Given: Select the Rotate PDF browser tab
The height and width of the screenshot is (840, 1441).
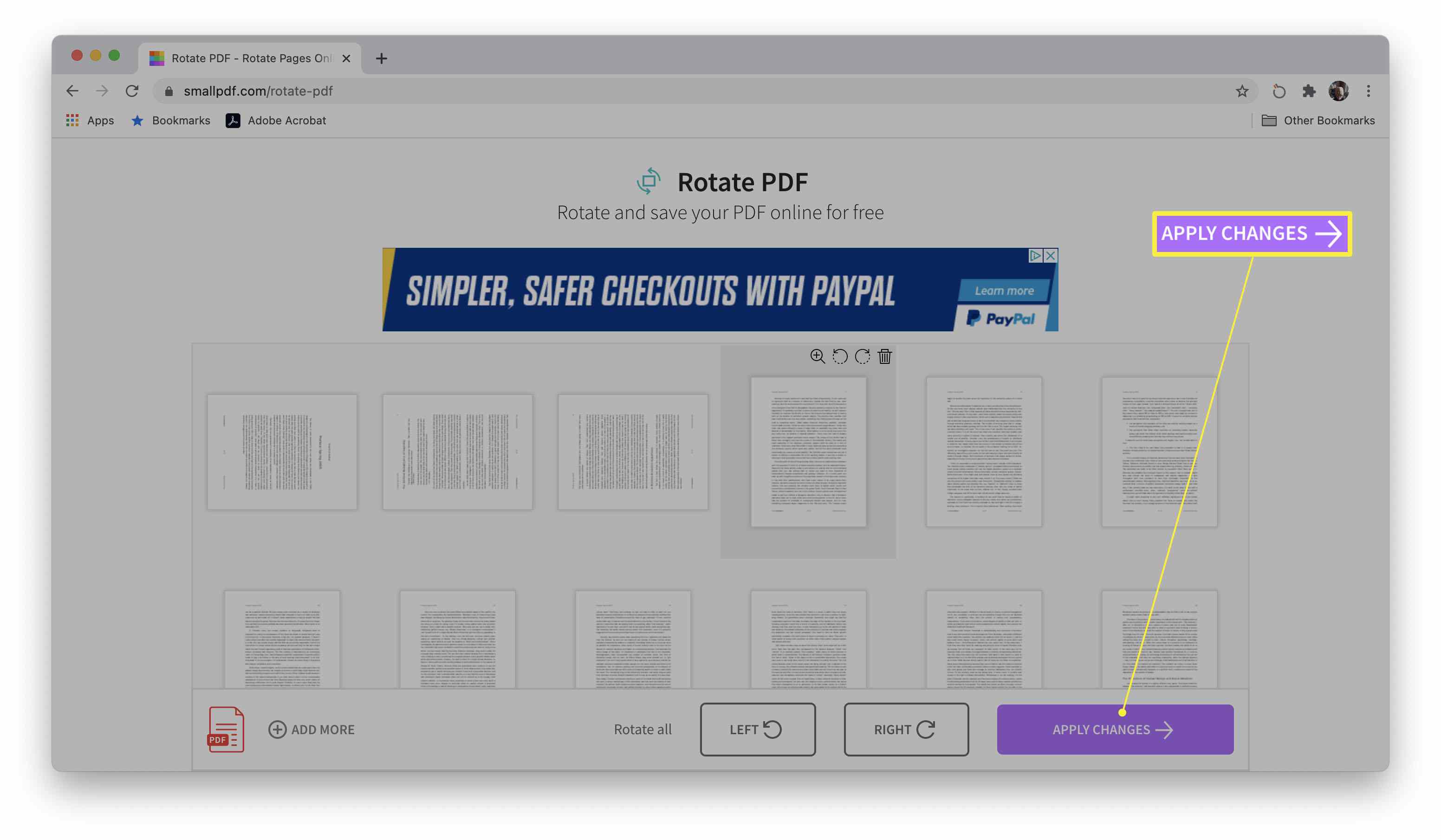Looking at the screenshot, I should 250,58.
